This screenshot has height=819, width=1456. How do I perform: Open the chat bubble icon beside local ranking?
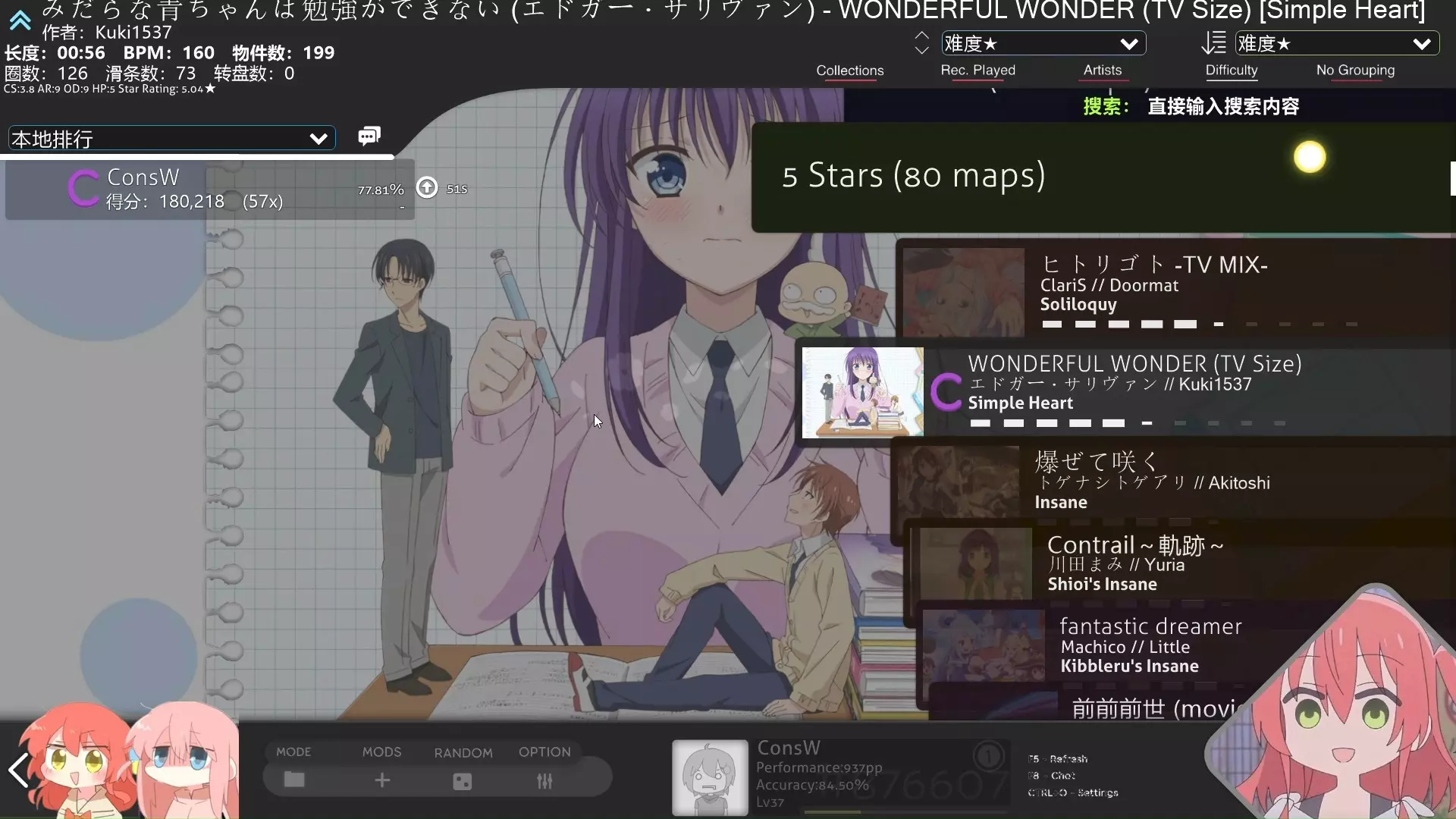369,136
